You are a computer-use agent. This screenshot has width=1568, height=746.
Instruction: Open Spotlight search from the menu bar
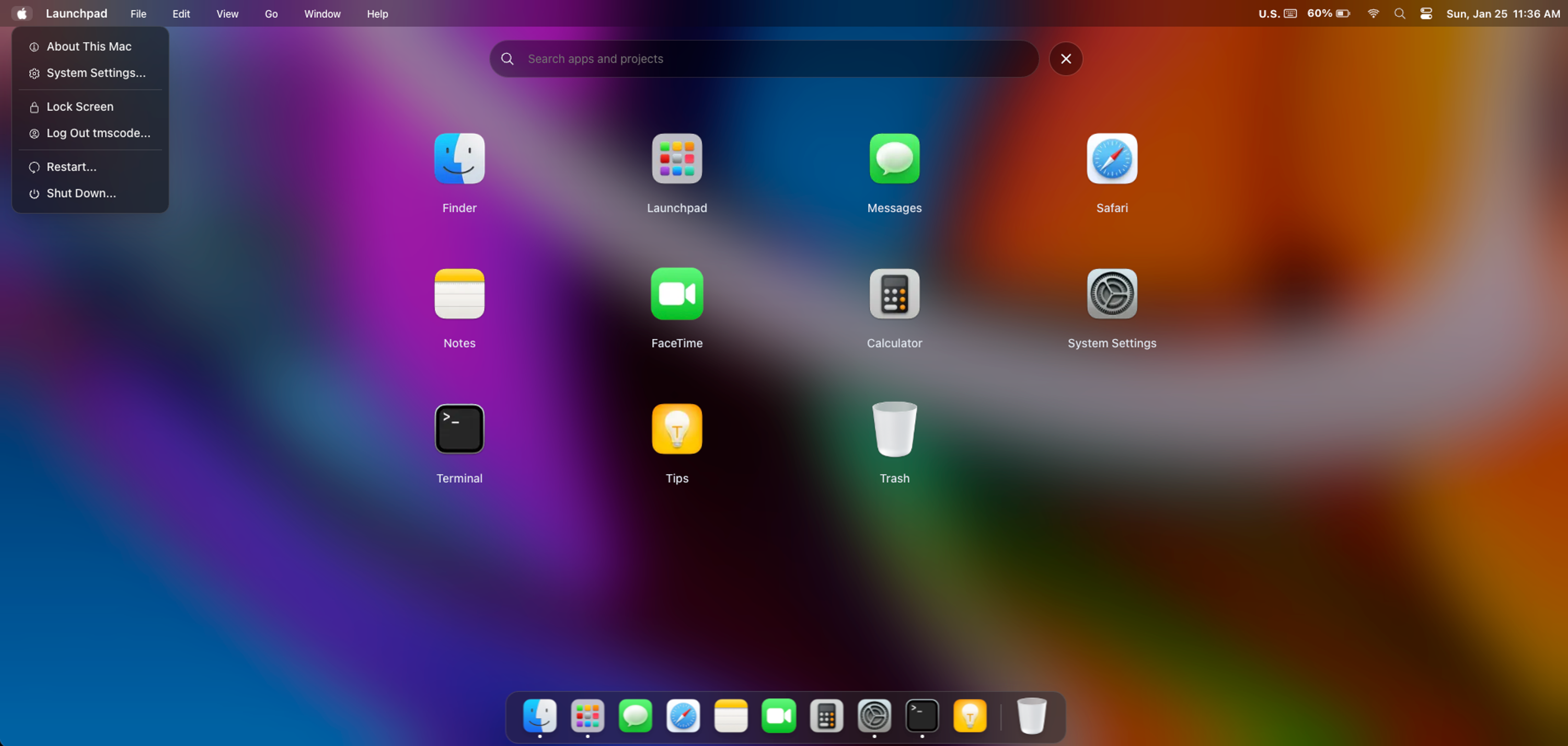coord(1399,14)
